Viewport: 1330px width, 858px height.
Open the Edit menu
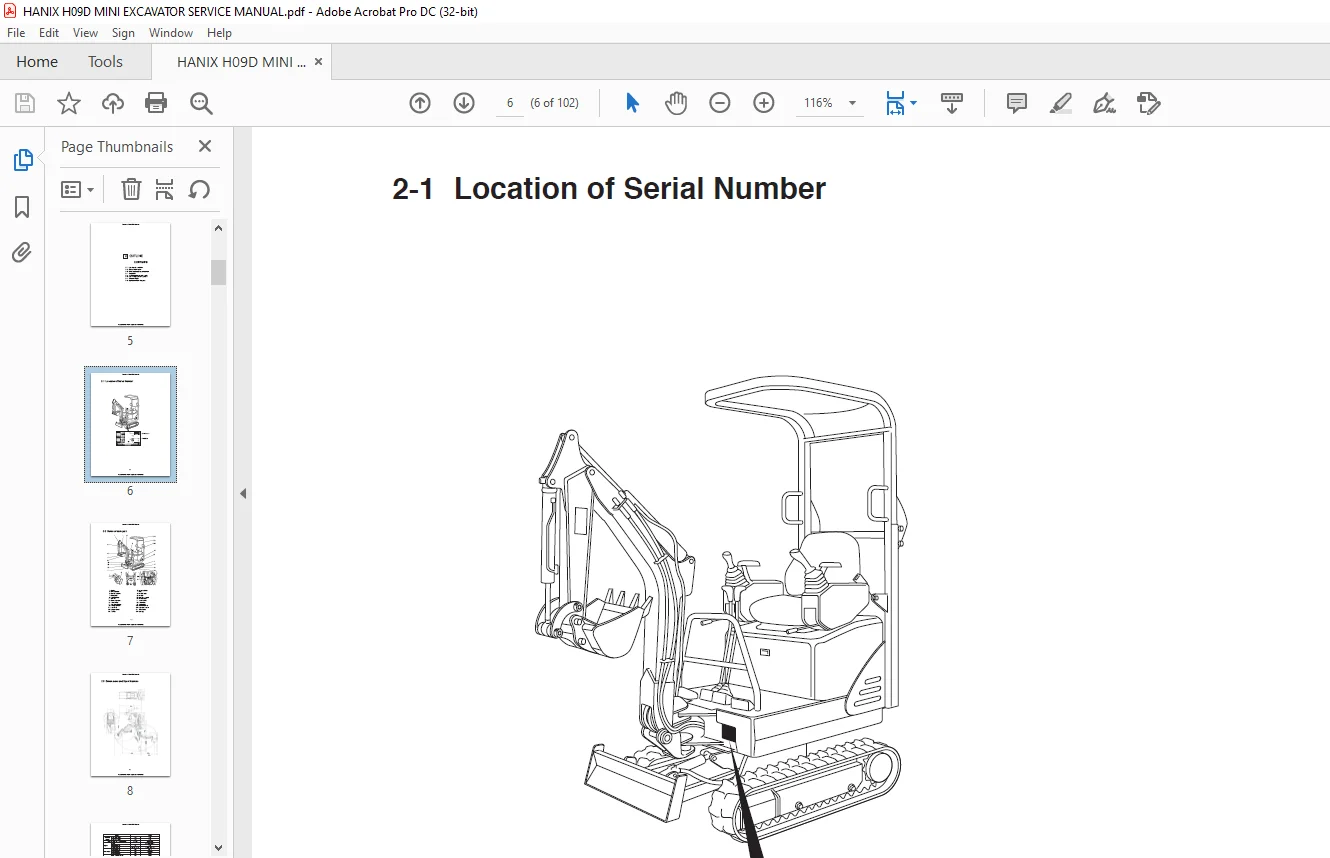click(49, 33)
